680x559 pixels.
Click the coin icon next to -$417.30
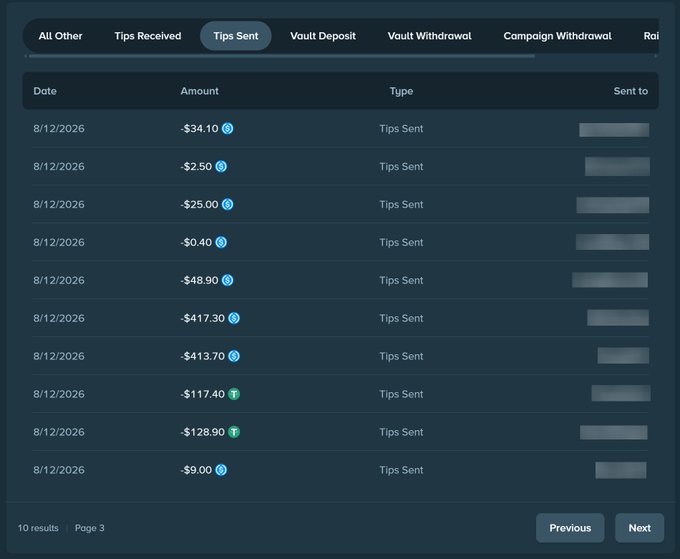pos(234,318)
